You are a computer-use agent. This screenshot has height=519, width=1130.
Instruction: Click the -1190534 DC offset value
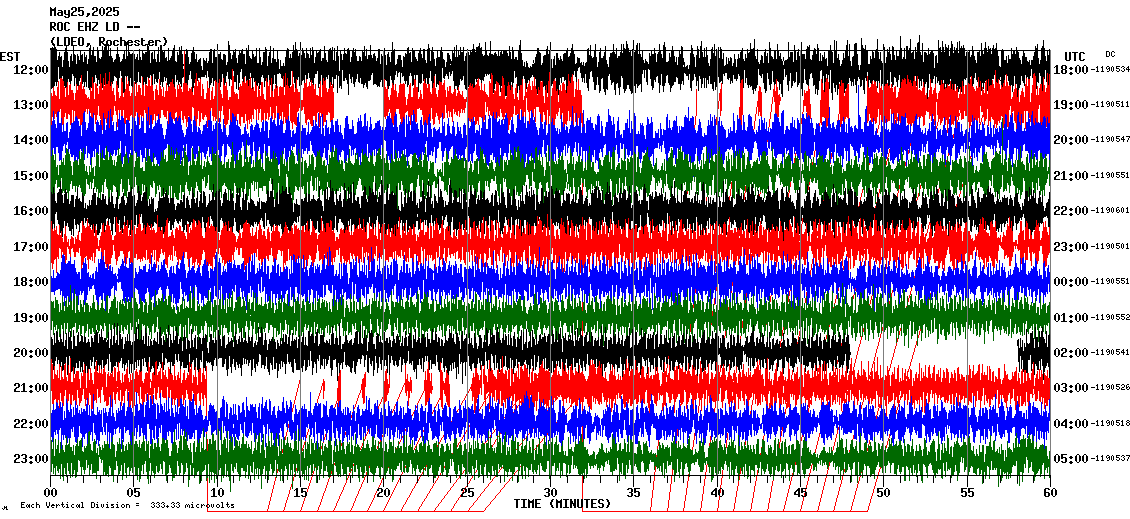[1109, 70]
